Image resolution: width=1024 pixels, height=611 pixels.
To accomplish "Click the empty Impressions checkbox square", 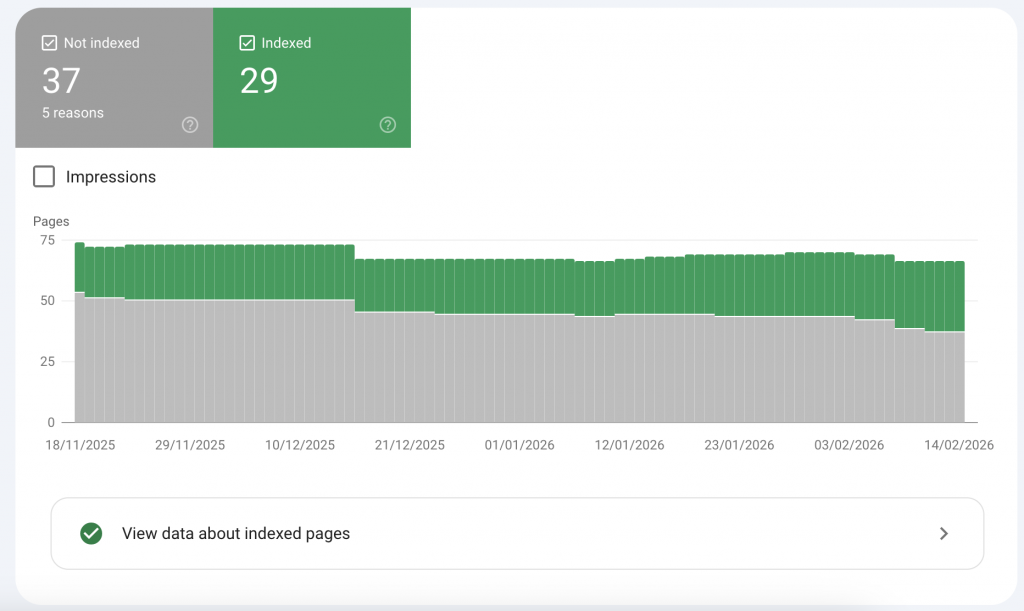I will pos(44,176).
